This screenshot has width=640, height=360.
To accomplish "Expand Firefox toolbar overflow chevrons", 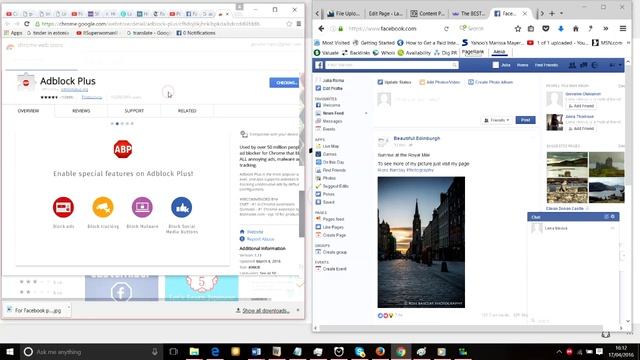I will (x=606, y=29).
